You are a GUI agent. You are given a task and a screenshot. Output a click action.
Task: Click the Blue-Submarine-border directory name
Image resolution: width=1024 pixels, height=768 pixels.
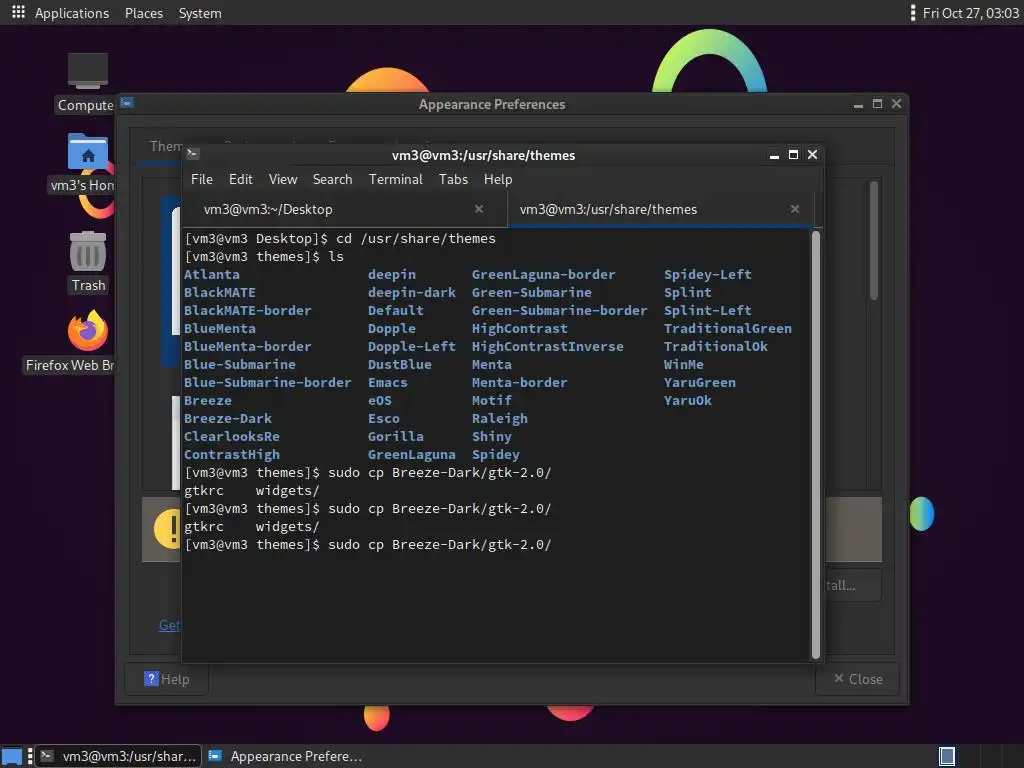coord(267,383)
